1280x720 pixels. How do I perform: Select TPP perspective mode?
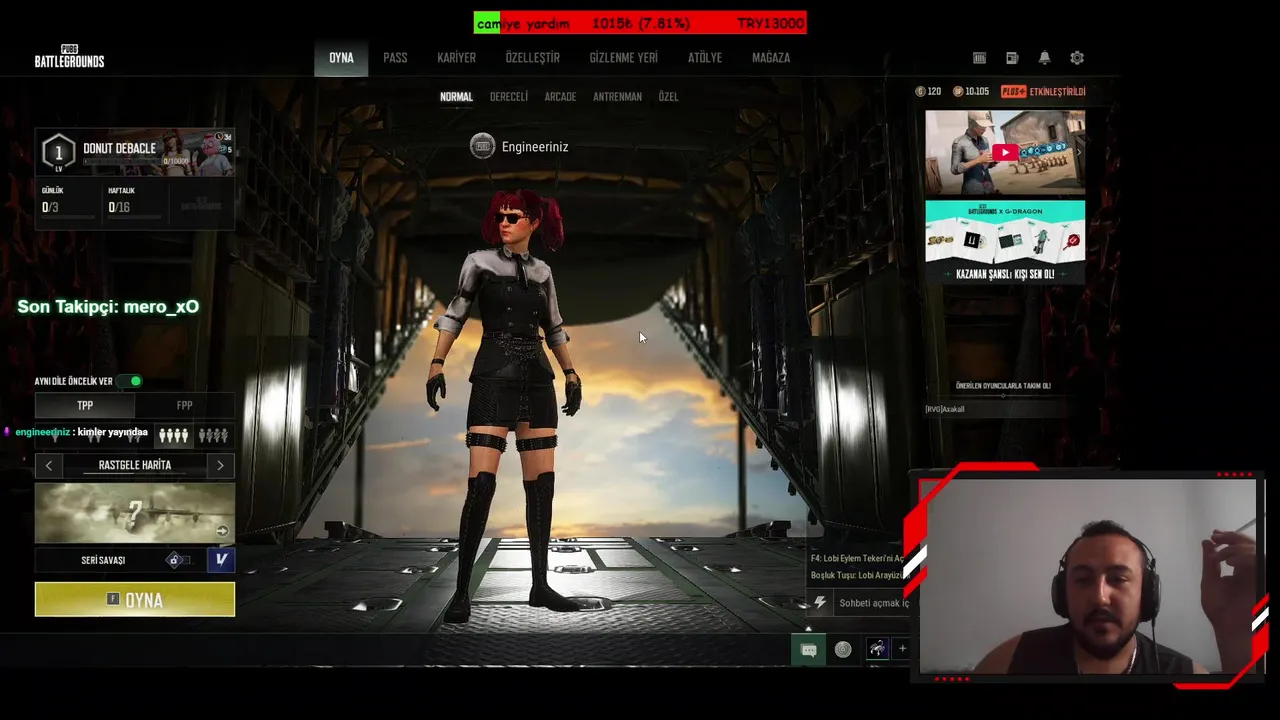point(85,405)
